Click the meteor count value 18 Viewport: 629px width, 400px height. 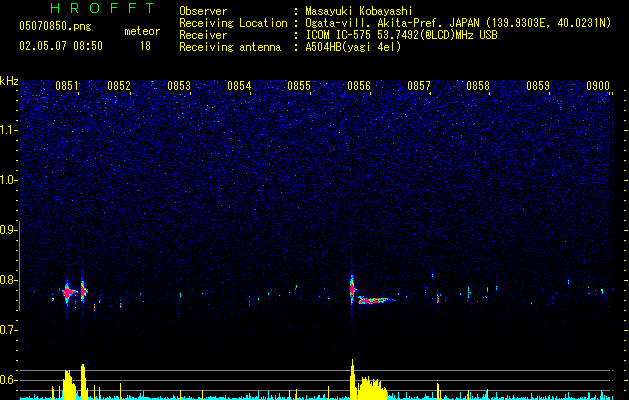point(145,46)
